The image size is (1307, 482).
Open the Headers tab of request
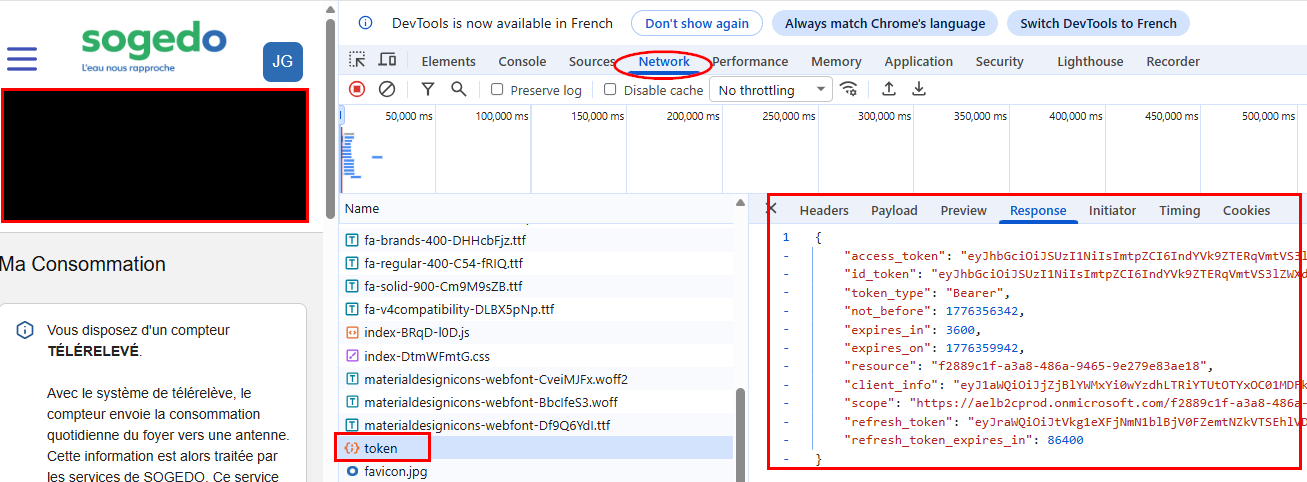coord(824,210)
